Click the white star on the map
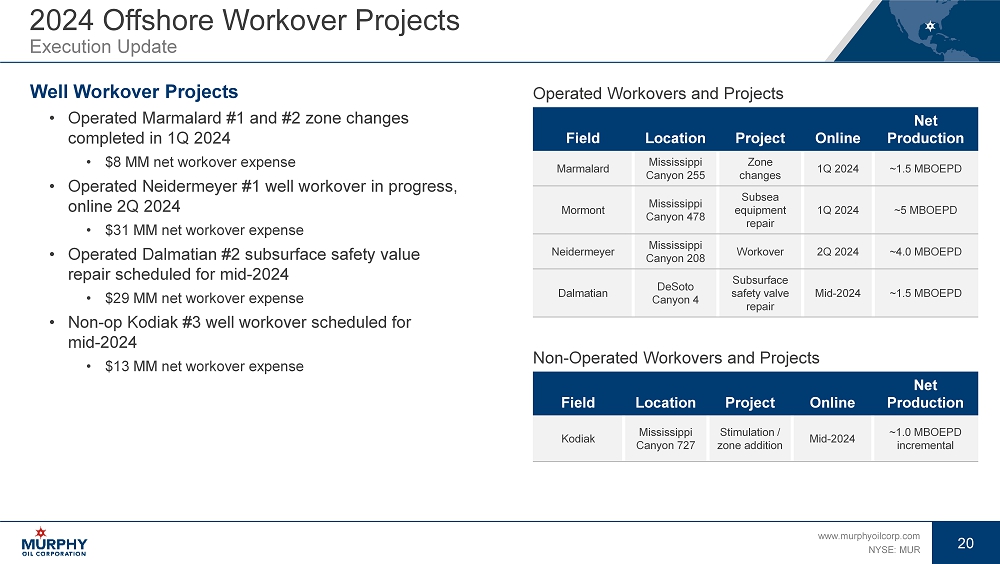This screenshot has width=1000, height=564. pyautogui.click(x=929, y=25)
